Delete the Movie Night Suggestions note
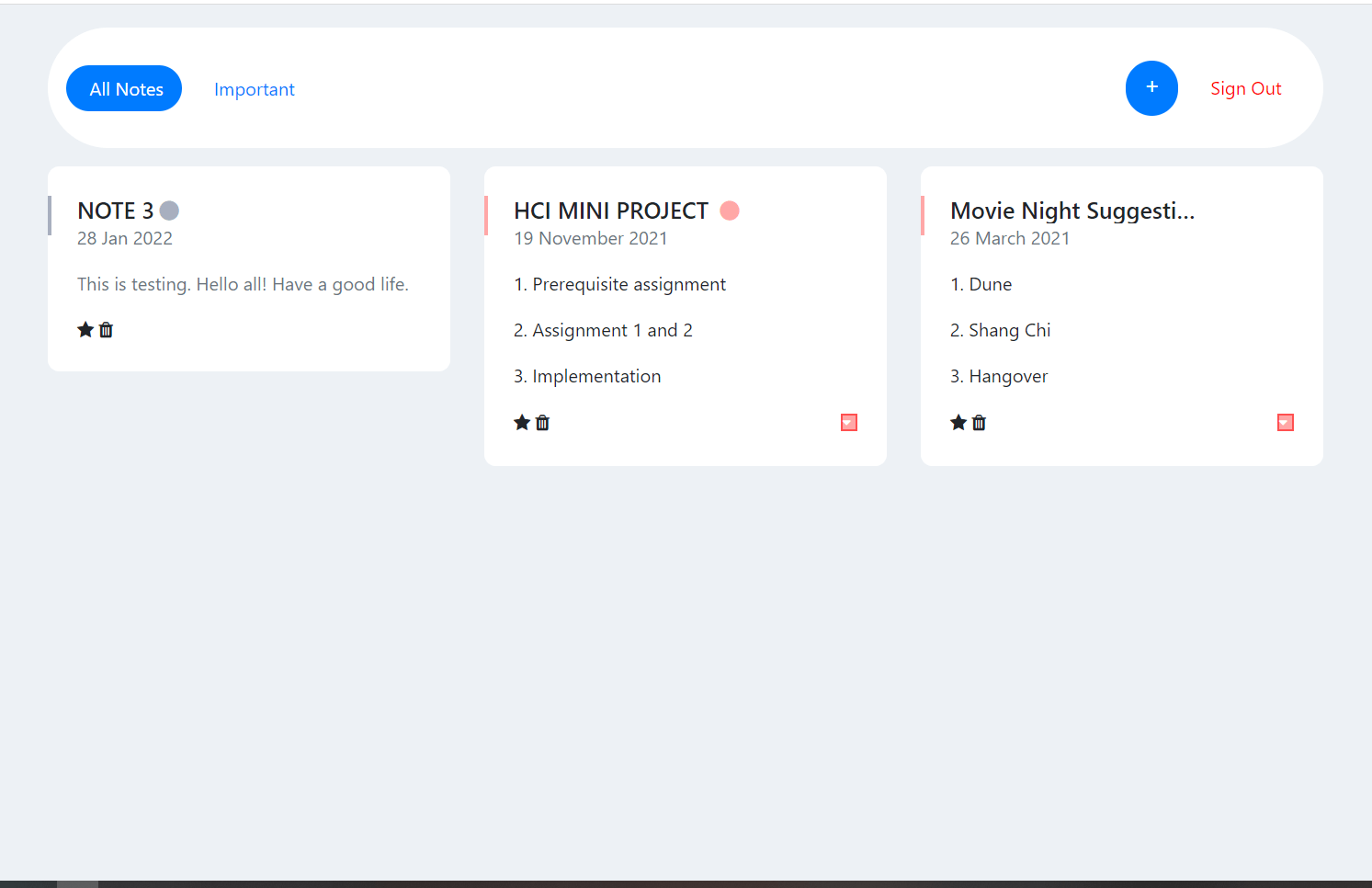Screen dimensions: 1372x888 point(979,422)
